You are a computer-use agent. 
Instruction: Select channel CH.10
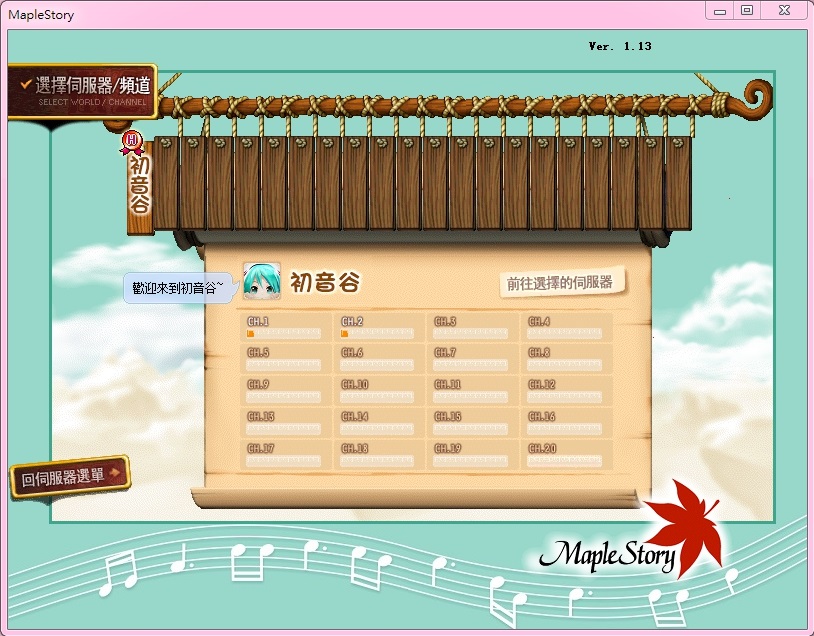click(x=379, y=390)
